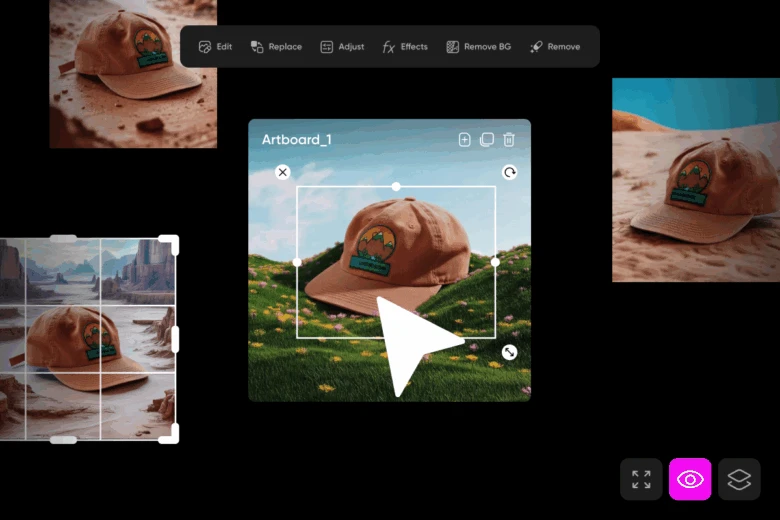The height and width of the screenshot is (520, 780).
Task: Open the layers panel button
Action: tap(739, 479)
